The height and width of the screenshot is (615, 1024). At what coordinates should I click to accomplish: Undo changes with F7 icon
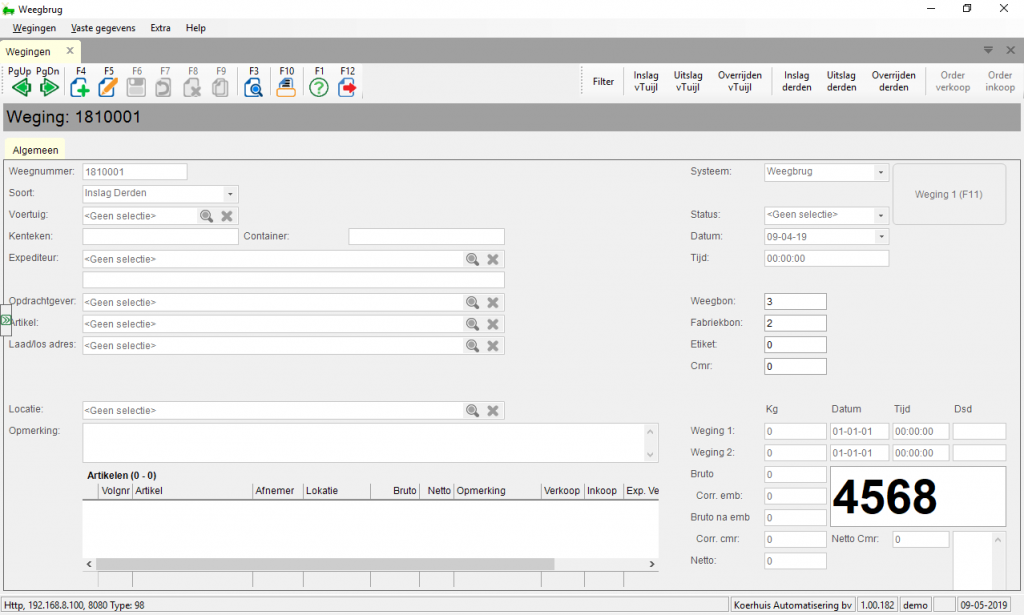click(x=163, y=87)
